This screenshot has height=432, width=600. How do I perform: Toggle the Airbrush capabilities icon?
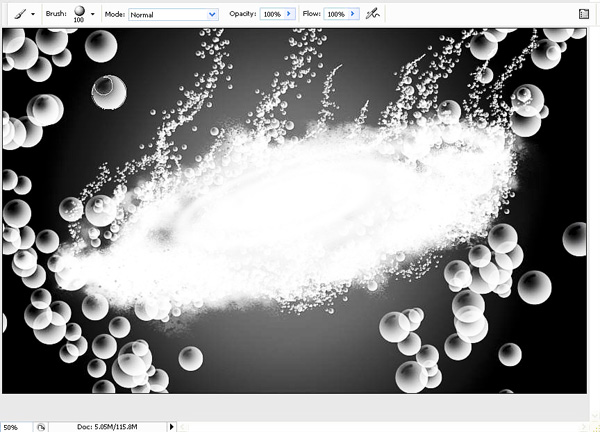(x=372, y=14)
